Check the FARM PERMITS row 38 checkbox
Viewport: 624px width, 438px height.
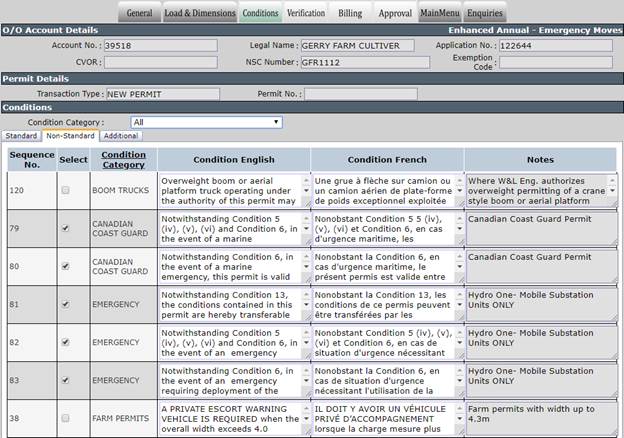66,418
